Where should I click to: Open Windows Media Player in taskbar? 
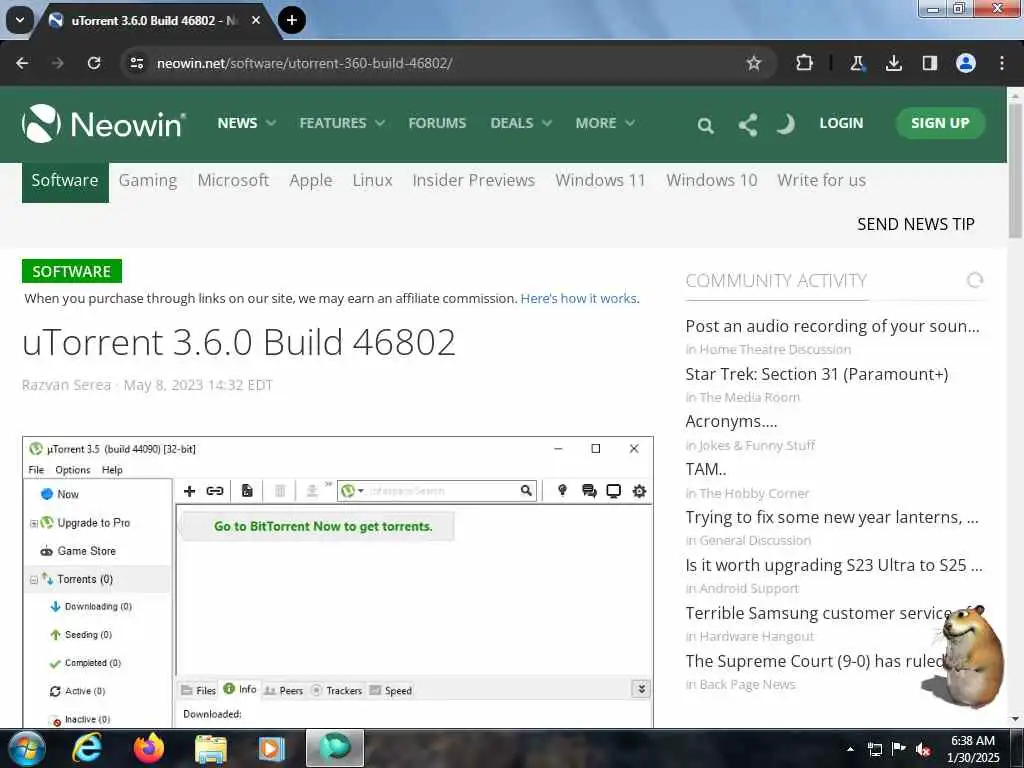(272, 748)
